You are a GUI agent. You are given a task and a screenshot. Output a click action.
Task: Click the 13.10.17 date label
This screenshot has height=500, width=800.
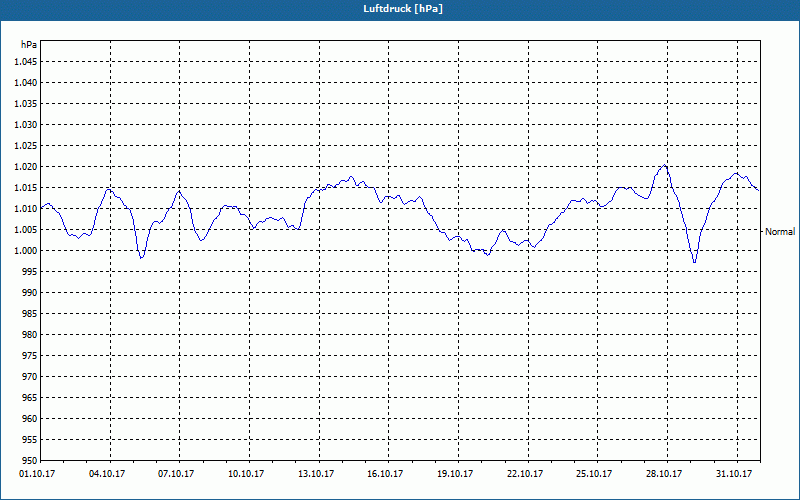point(316,474)
